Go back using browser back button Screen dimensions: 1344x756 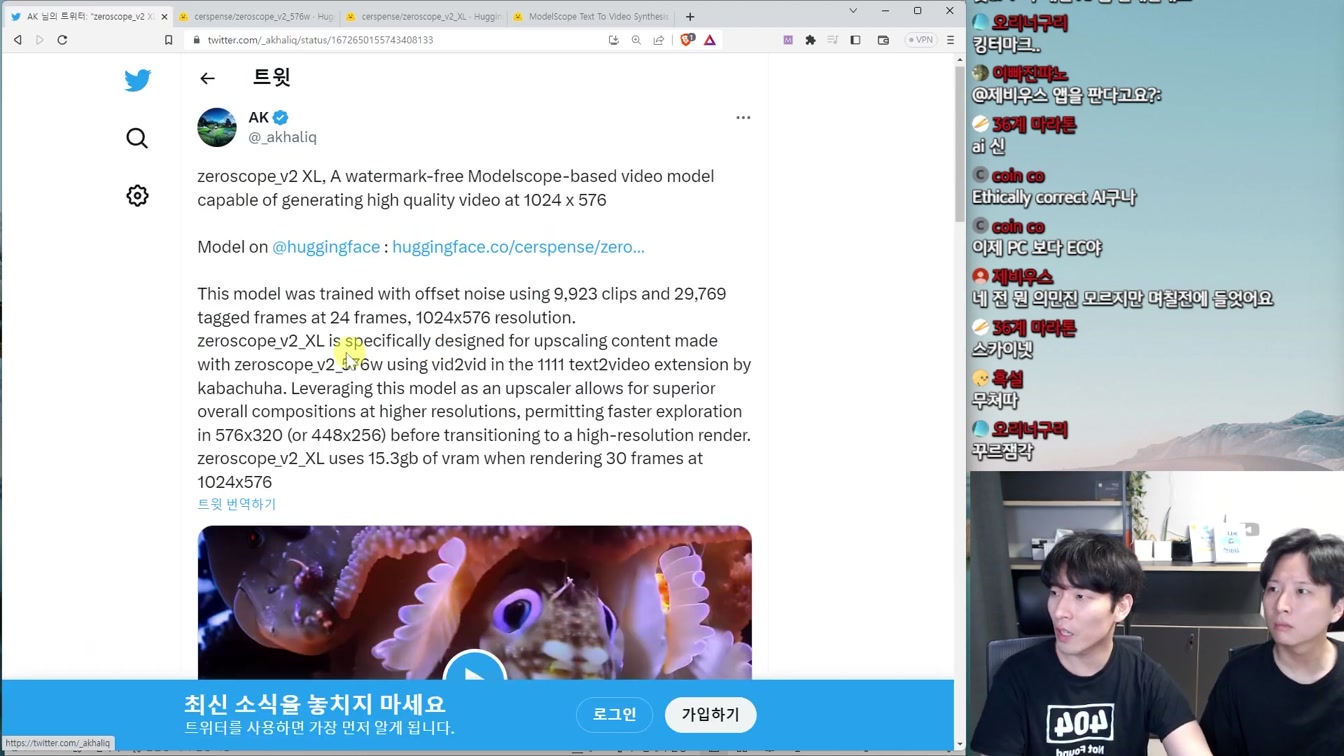click(x=17, y=40)
